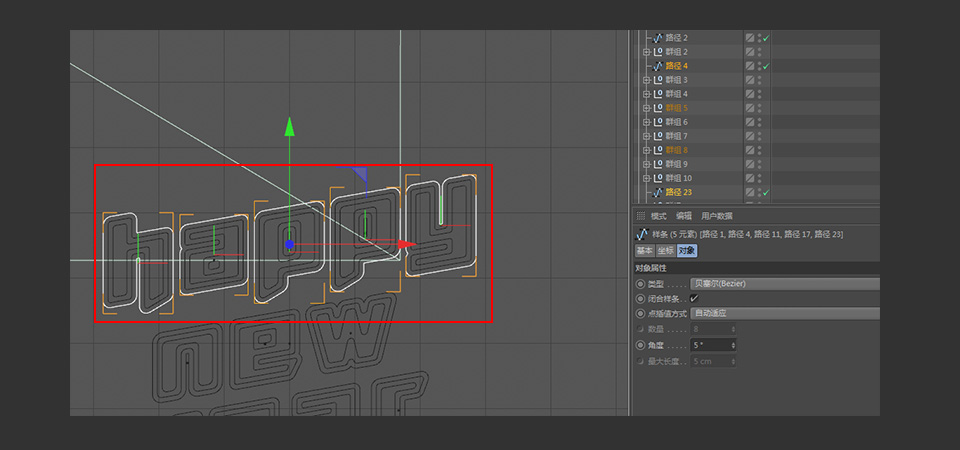Screen dimensions: 960x450
Task: Click the layer square in 群组 7 row
Action: 750,137
